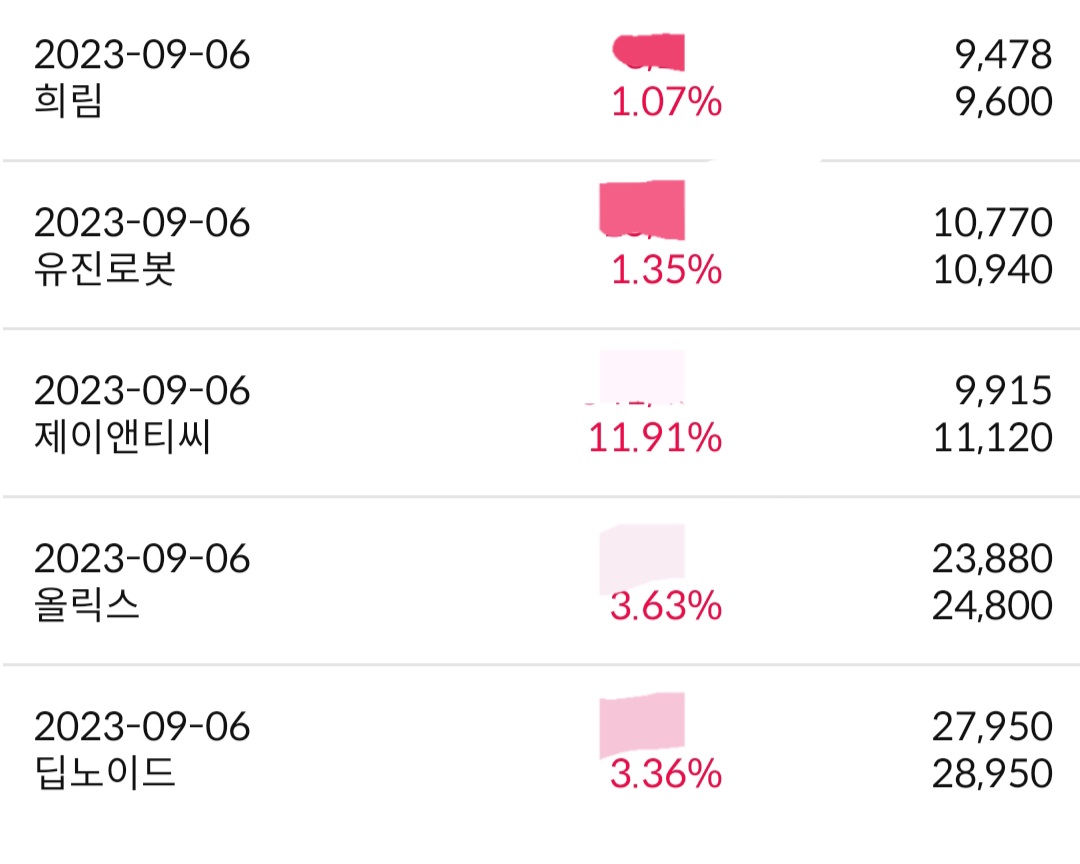Select the 1.35% return percentage
The height and width of the screenshot is (864, 1080).
click(666, 270)
